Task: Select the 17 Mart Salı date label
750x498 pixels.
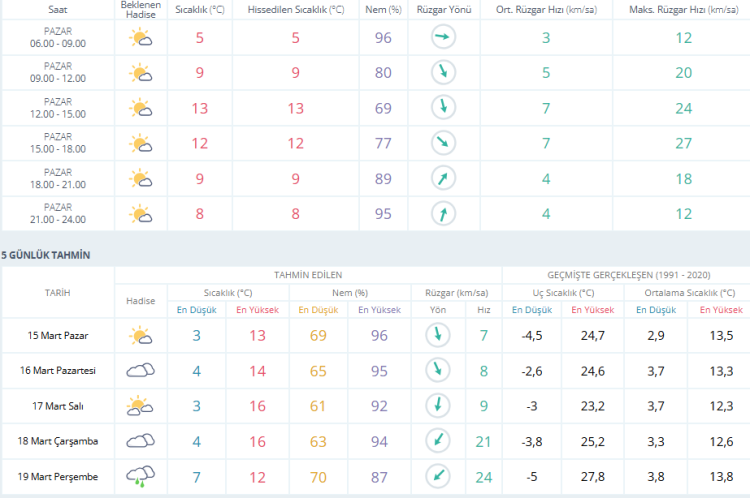Action: (x=57, y=405)
